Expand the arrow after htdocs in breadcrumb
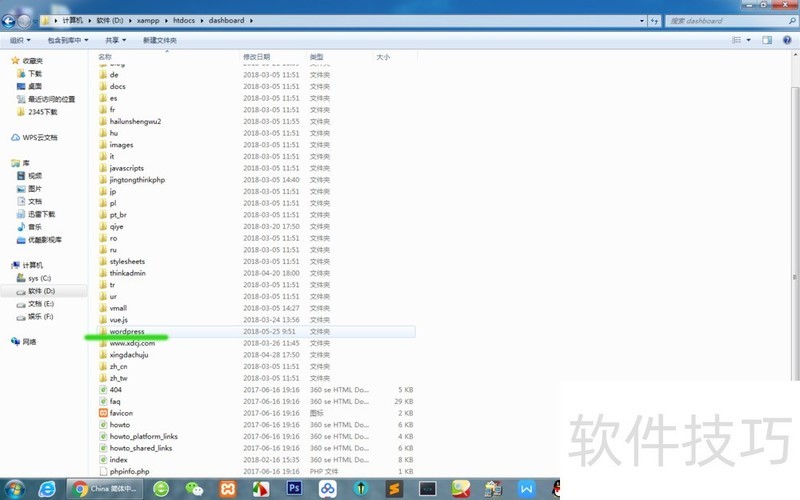This screenshot has height=500, width=800. point(202,20)
